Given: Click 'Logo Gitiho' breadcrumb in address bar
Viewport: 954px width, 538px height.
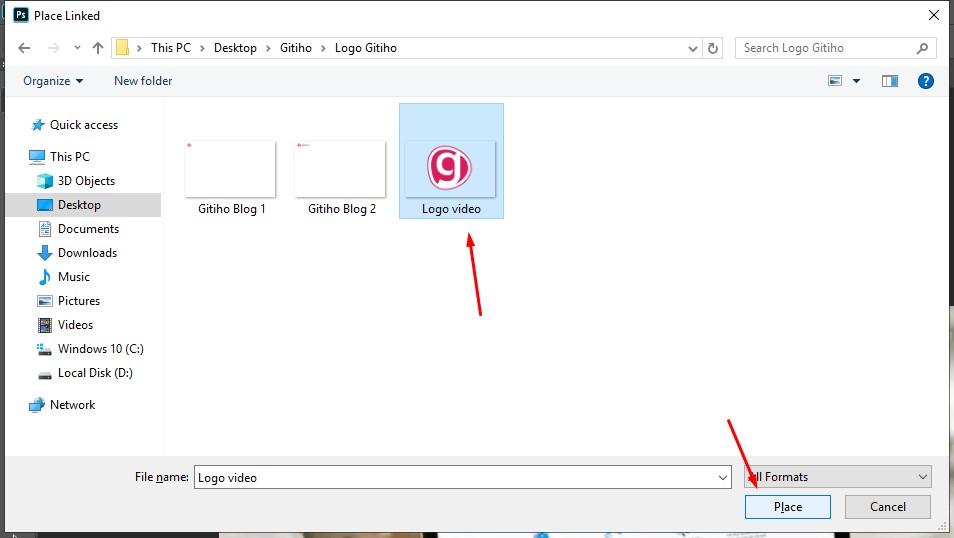Looking at the screenshot, I should coord(366,47).
